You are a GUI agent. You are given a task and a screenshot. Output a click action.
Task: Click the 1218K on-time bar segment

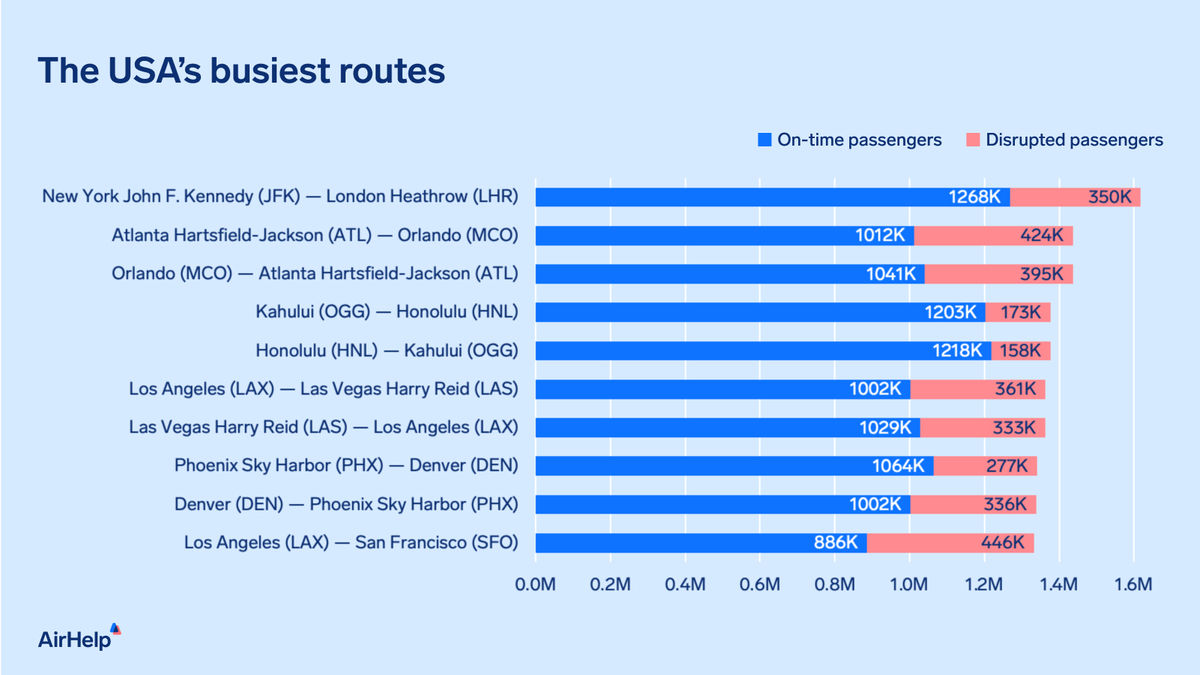(762, 351)
